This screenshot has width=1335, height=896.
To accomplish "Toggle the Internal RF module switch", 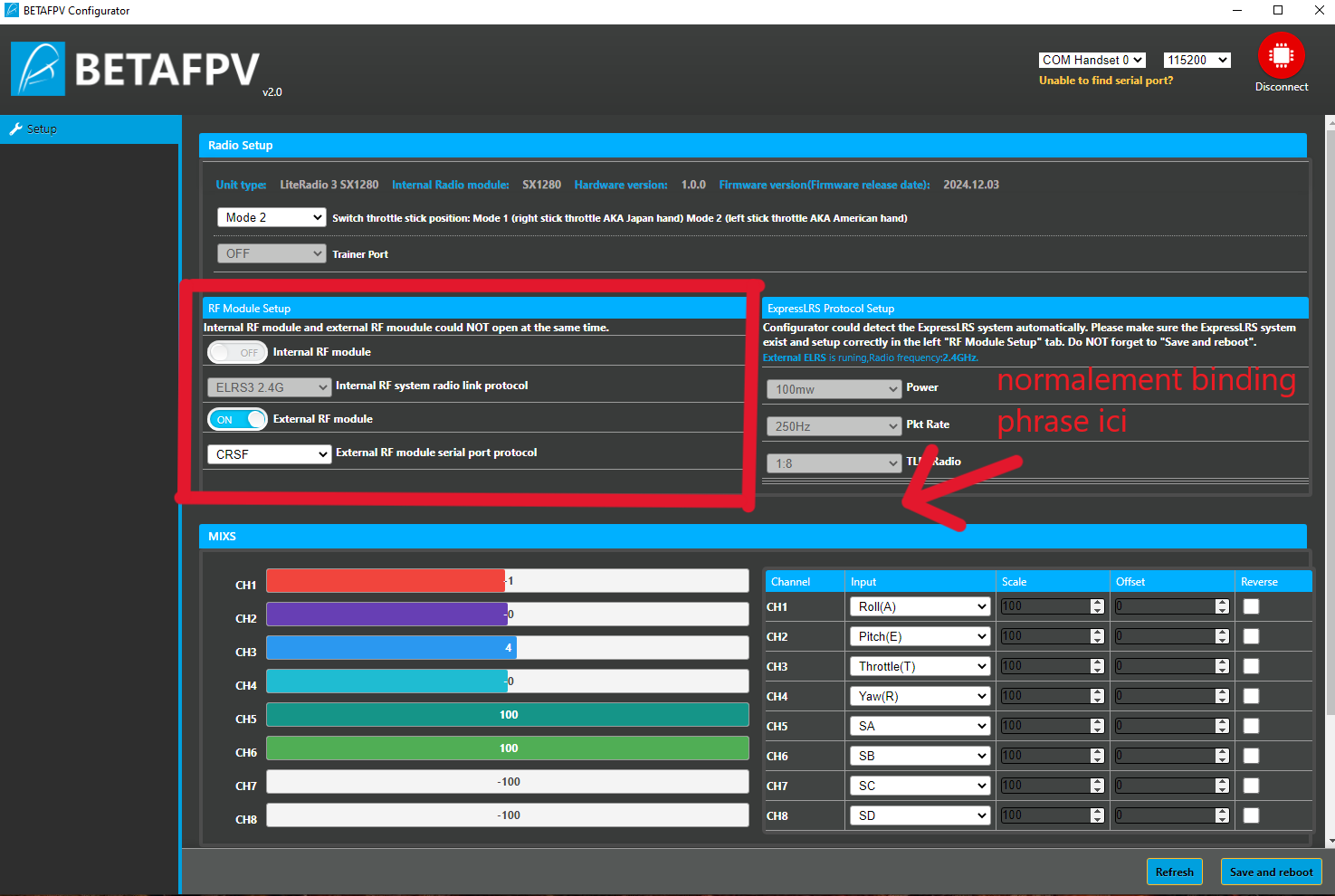I will [237, 352].
